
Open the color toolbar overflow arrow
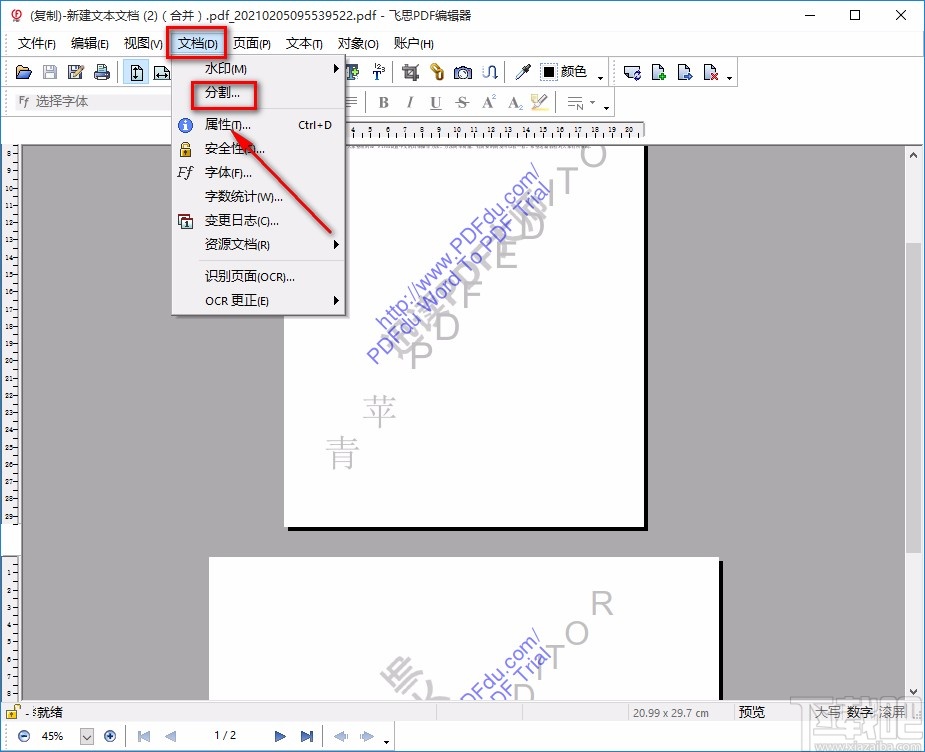point(601,77)
